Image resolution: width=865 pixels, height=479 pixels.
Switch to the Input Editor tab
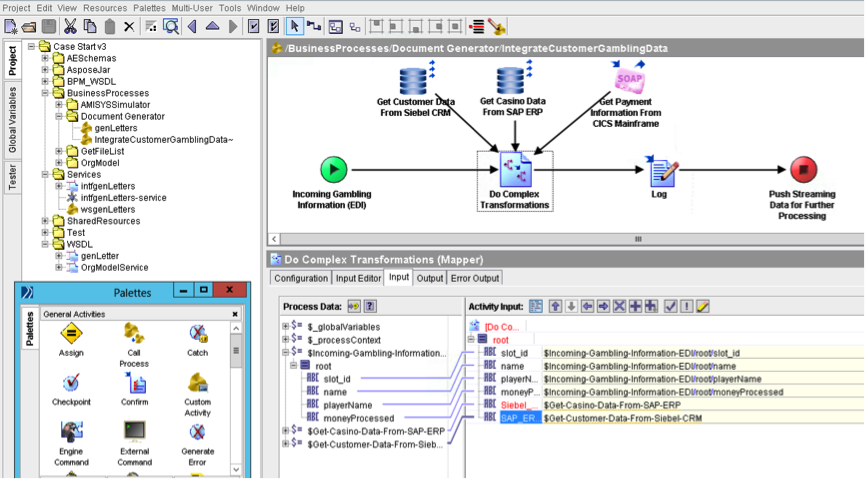point(359,278)
